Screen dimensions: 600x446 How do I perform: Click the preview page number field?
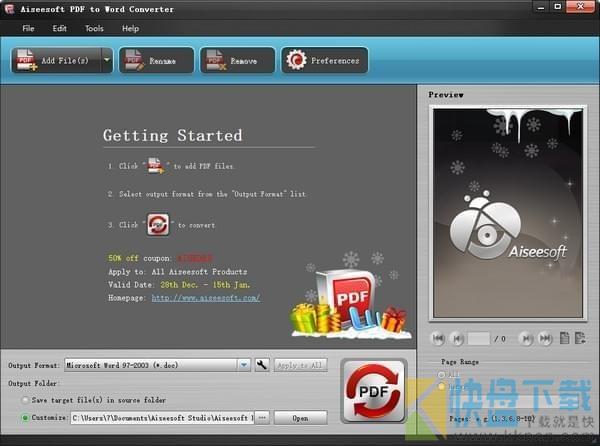pos(478,339)
